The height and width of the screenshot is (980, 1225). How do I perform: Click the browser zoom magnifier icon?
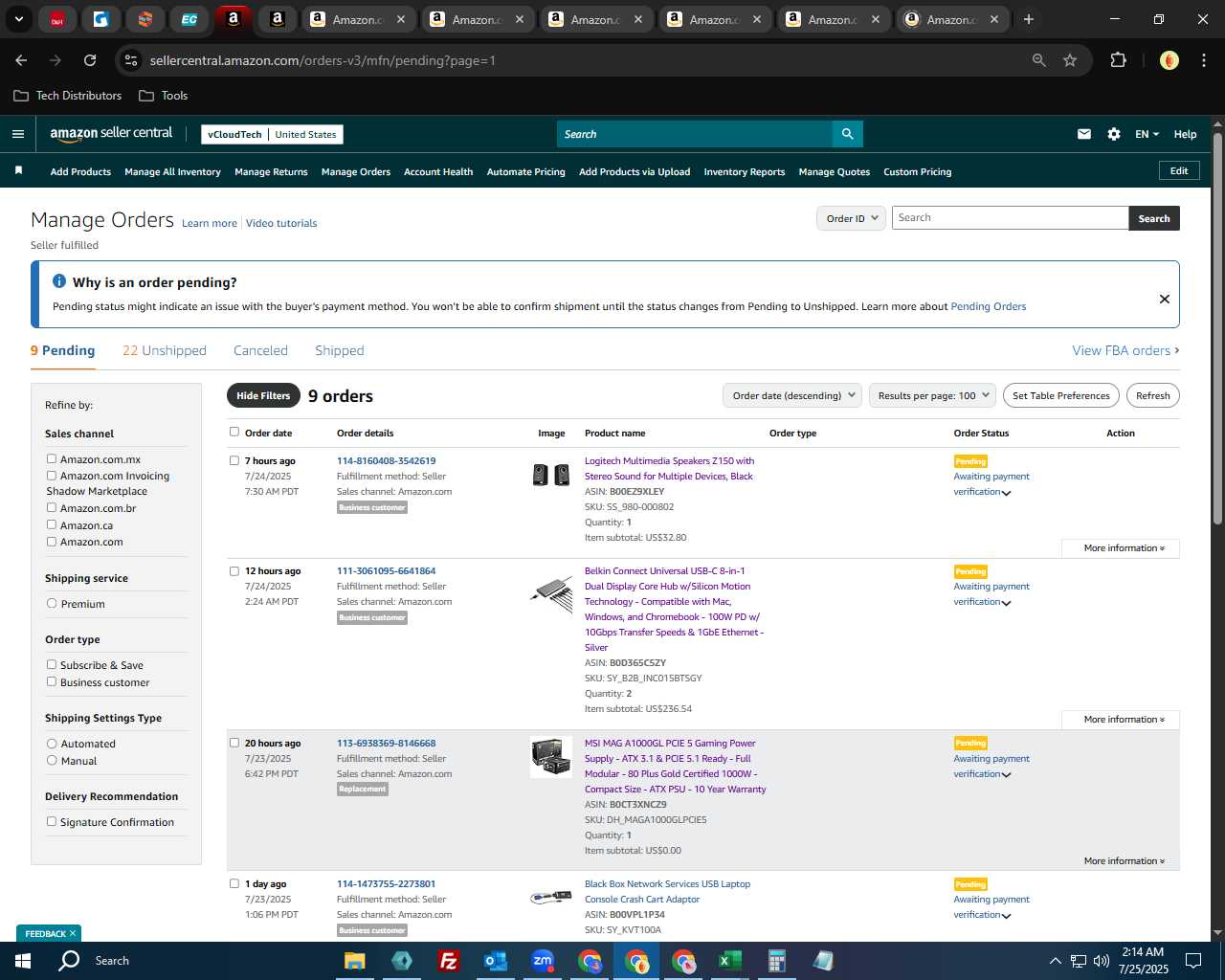1039,60
